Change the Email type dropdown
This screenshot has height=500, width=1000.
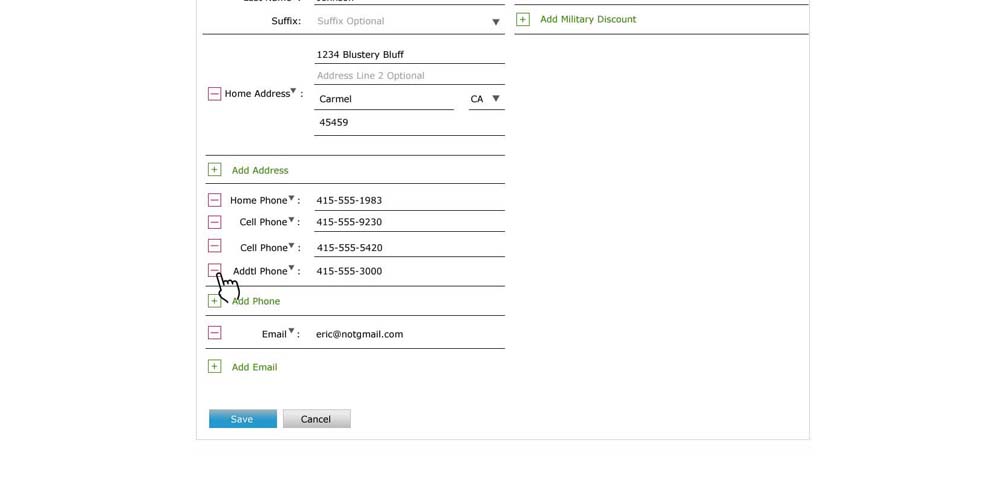[291, 330]
